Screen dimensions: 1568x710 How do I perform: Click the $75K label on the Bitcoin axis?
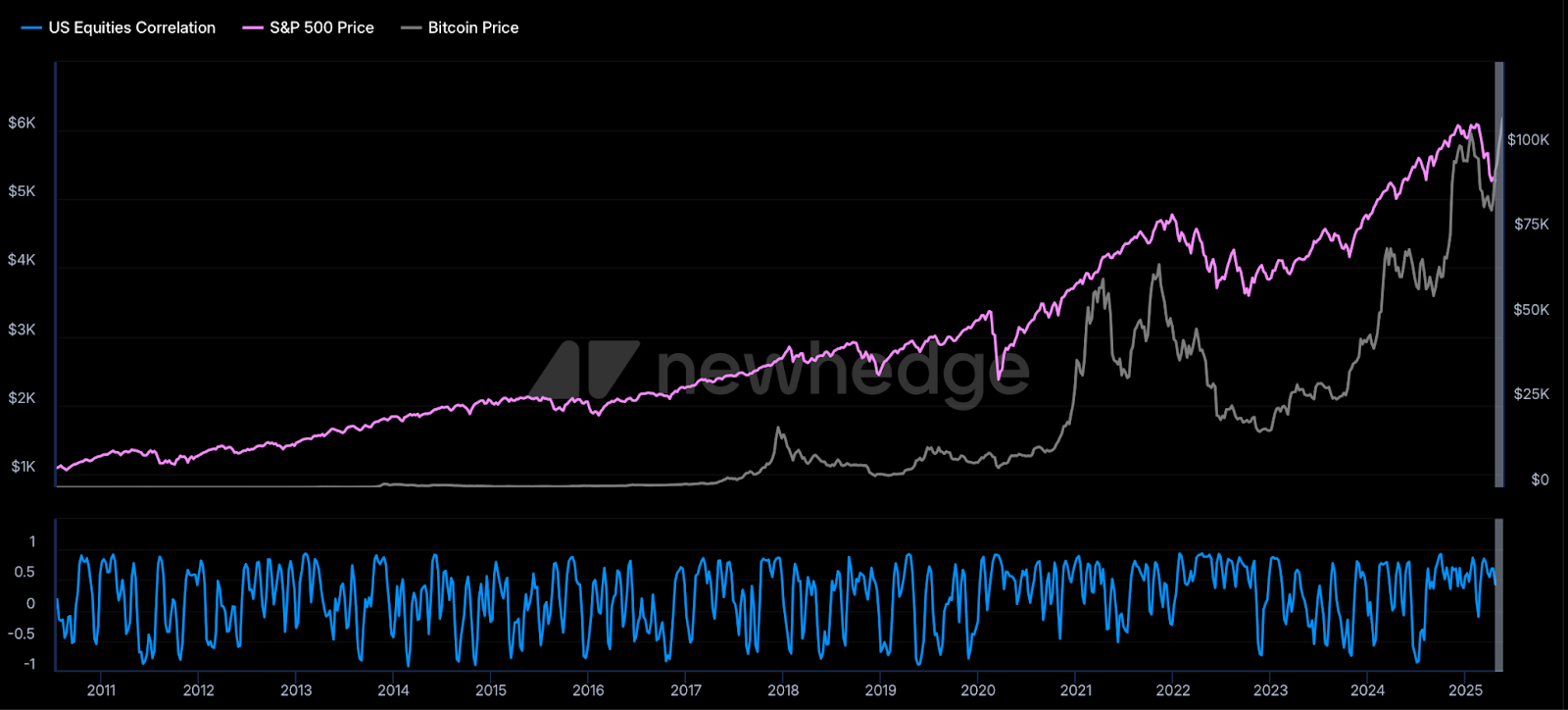point(1532,225)
